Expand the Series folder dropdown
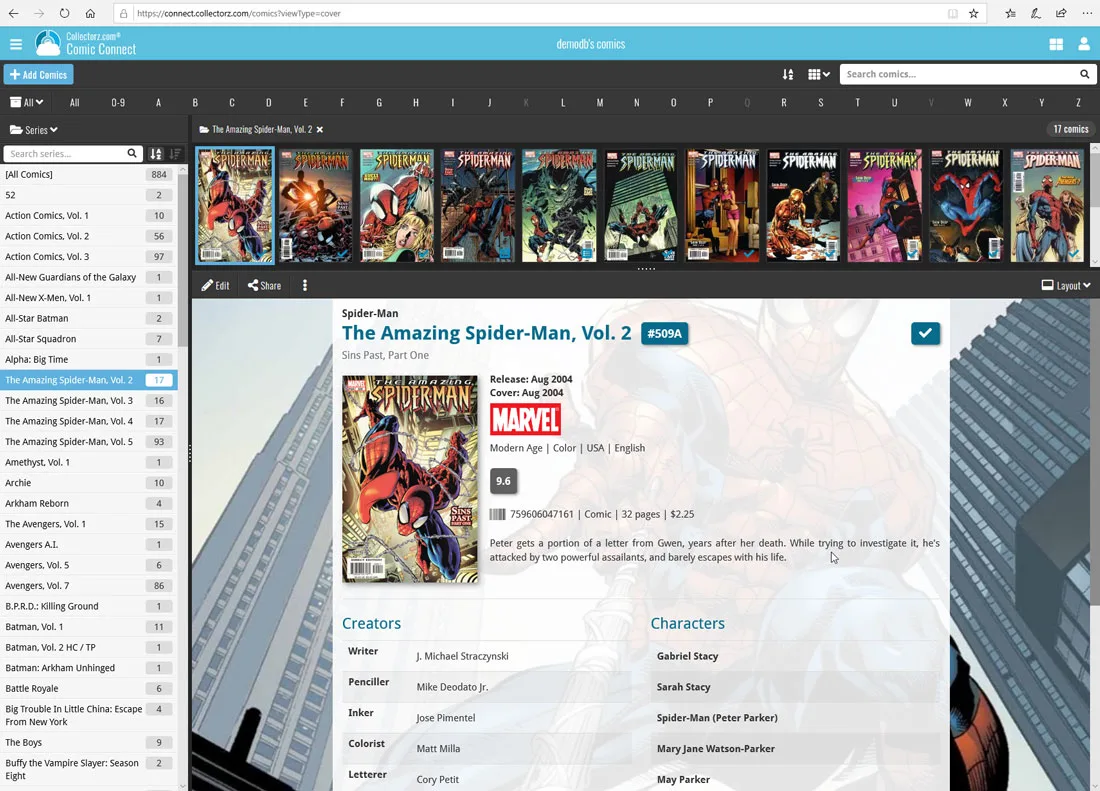This screenshot has width=1100, height=791. [x=34, y=130]
